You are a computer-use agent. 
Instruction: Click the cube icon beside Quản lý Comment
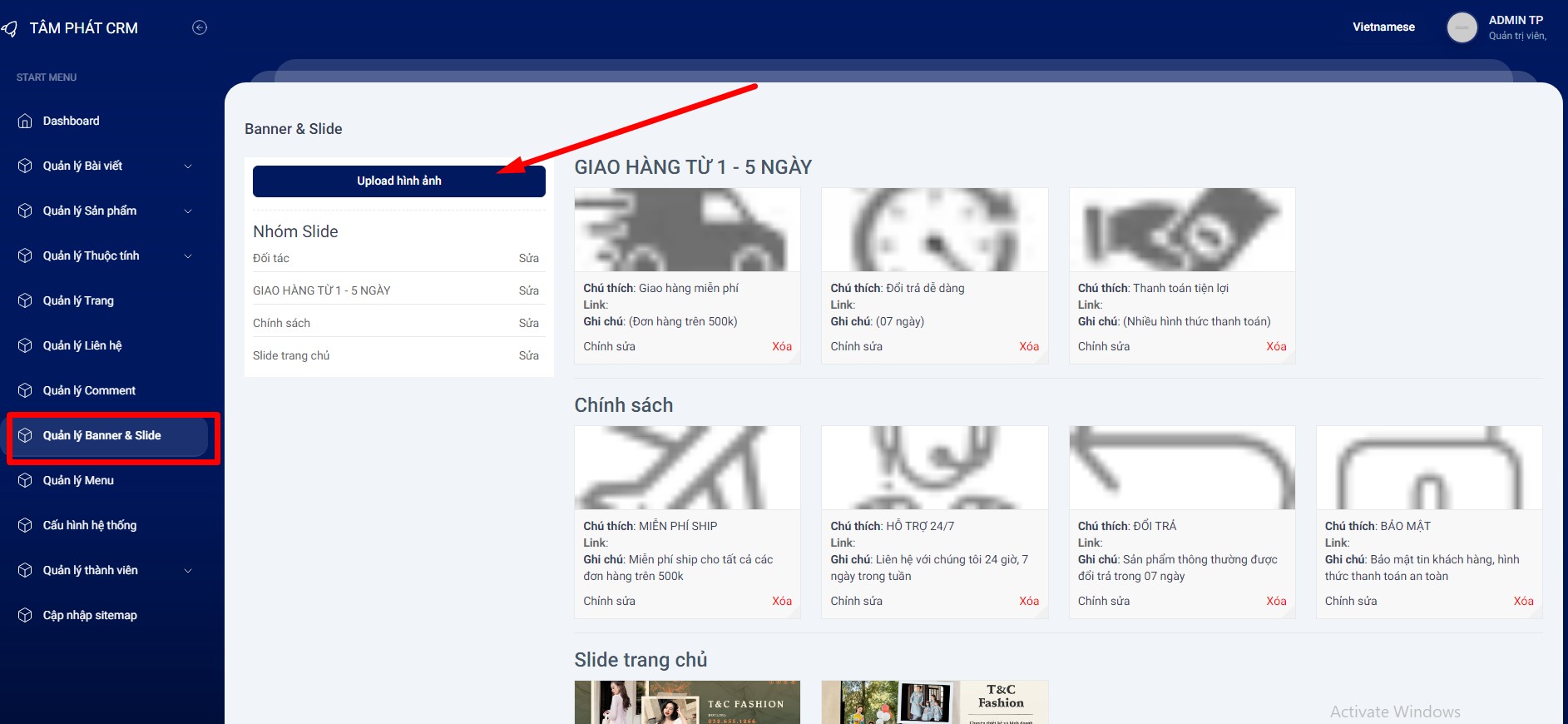(25, 390)
